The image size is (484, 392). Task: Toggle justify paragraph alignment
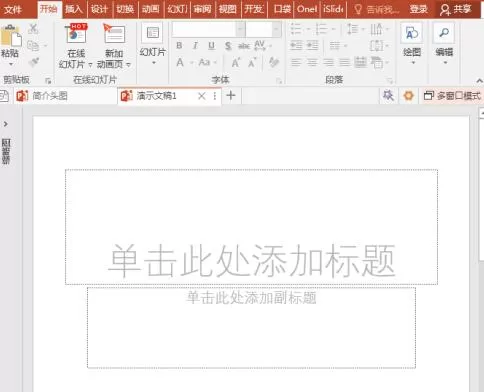coord(344,62)
